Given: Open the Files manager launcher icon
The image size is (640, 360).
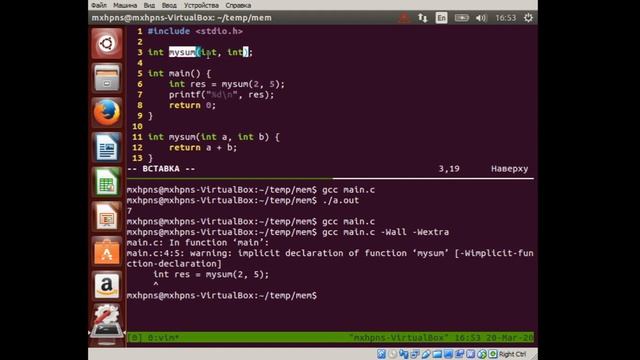Looking at the screenshot, I should click(107, 78).
